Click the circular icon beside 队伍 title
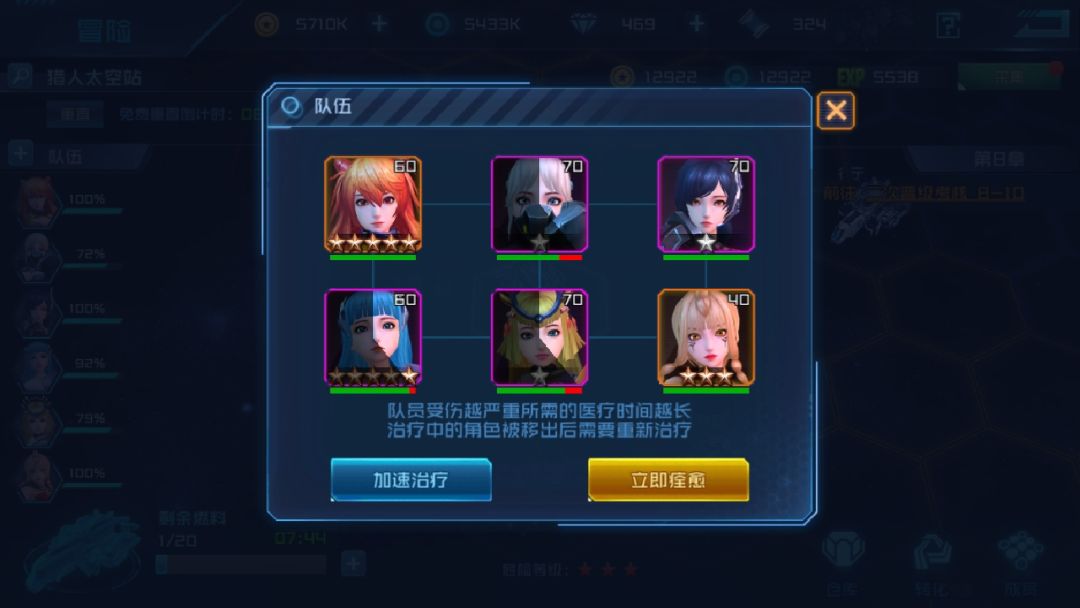Image resolution: width=1080 pixels, height=608 pixels. (291, 106)
